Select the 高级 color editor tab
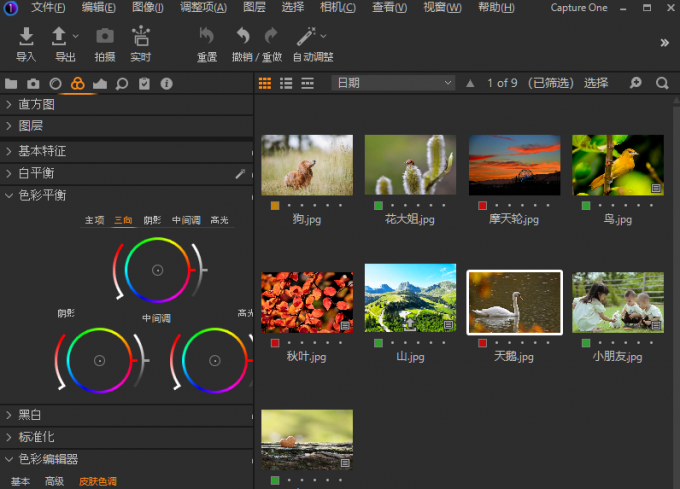 tap(54, 481)
